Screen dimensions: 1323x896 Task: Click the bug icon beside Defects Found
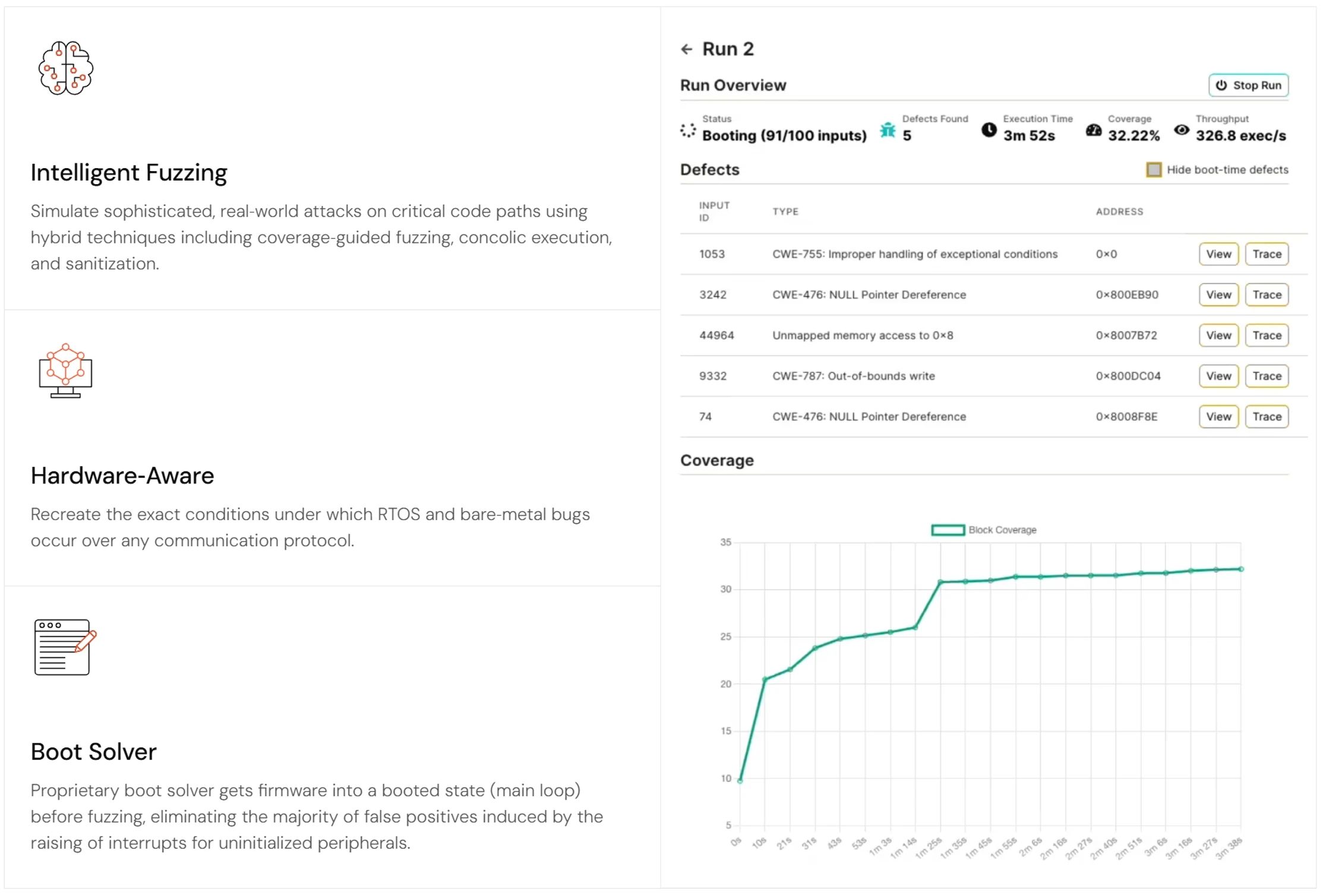[x=888, y=130]
